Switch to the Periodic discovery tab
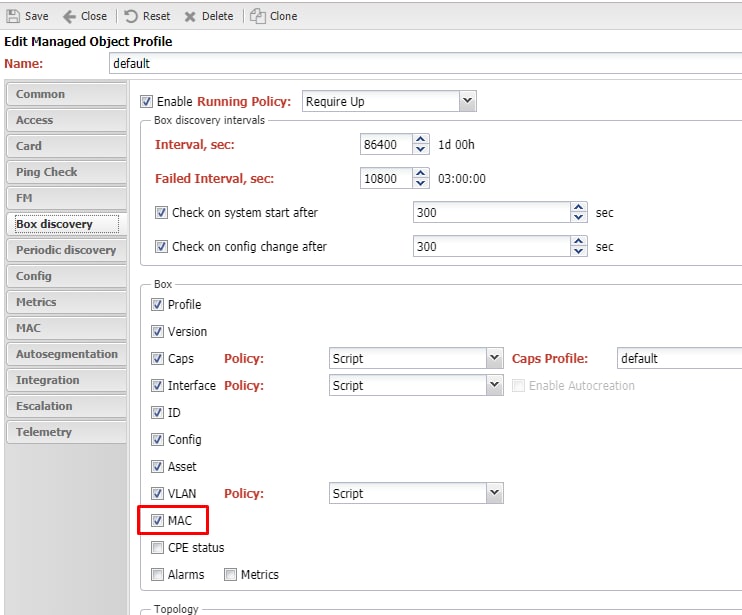This screenshot has height=615, width=742. click(x=67, y=250)
